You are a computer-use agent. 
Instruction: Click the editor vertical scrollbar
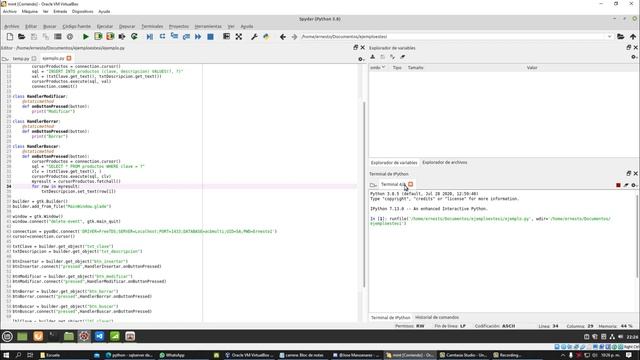(364, 194)
